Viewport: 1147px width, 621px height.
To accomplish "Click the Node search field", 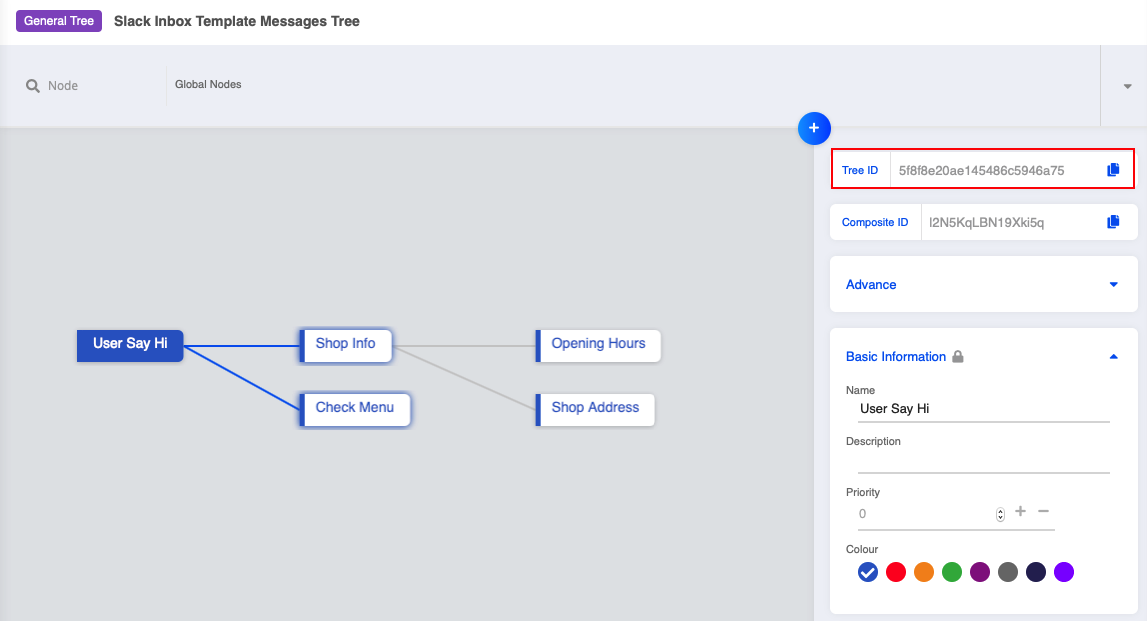I will click(95, 86).
